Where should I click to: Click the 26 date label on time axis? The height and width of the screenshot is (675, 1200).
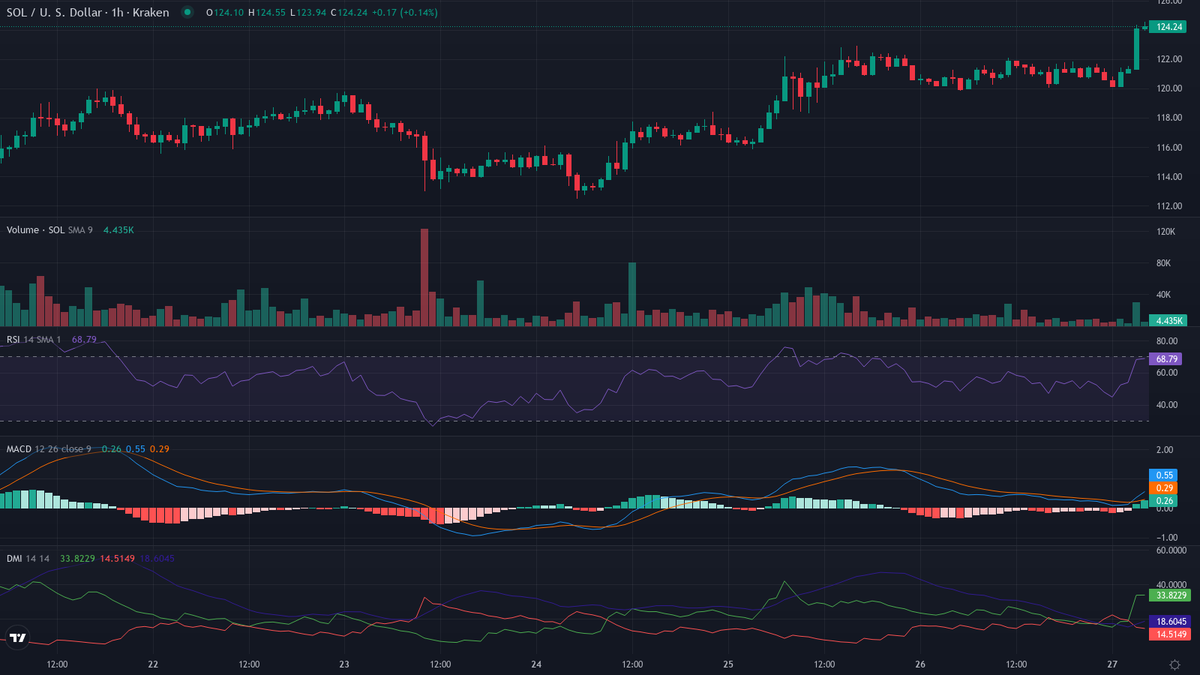[x=920, y=663]
